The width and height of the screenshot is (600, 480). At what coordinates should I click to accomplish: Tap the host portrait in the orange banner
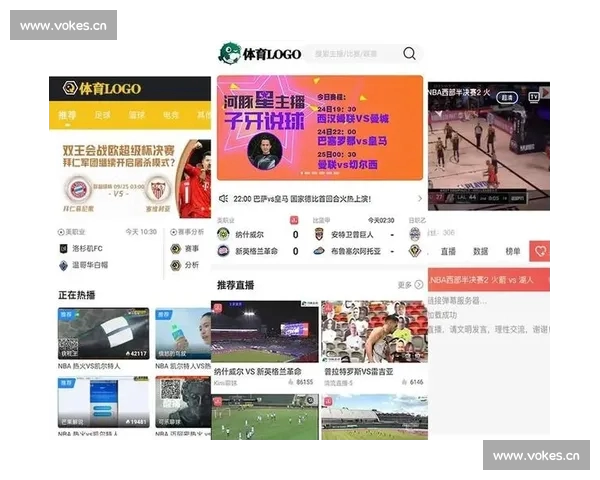pos(264,151)
